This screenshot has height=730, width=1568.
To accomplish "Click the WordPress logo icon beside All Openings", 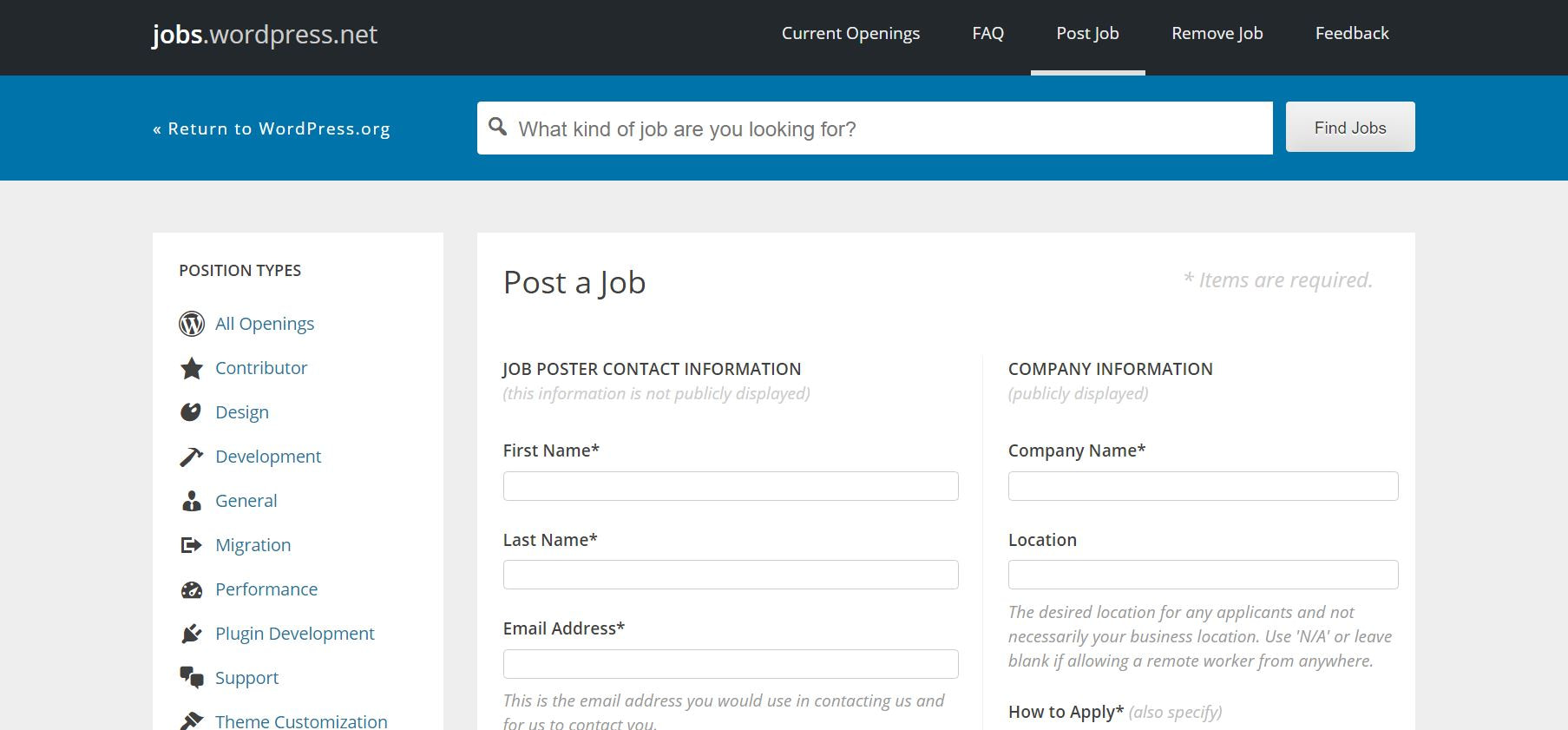I will click(x=191, y=324).
